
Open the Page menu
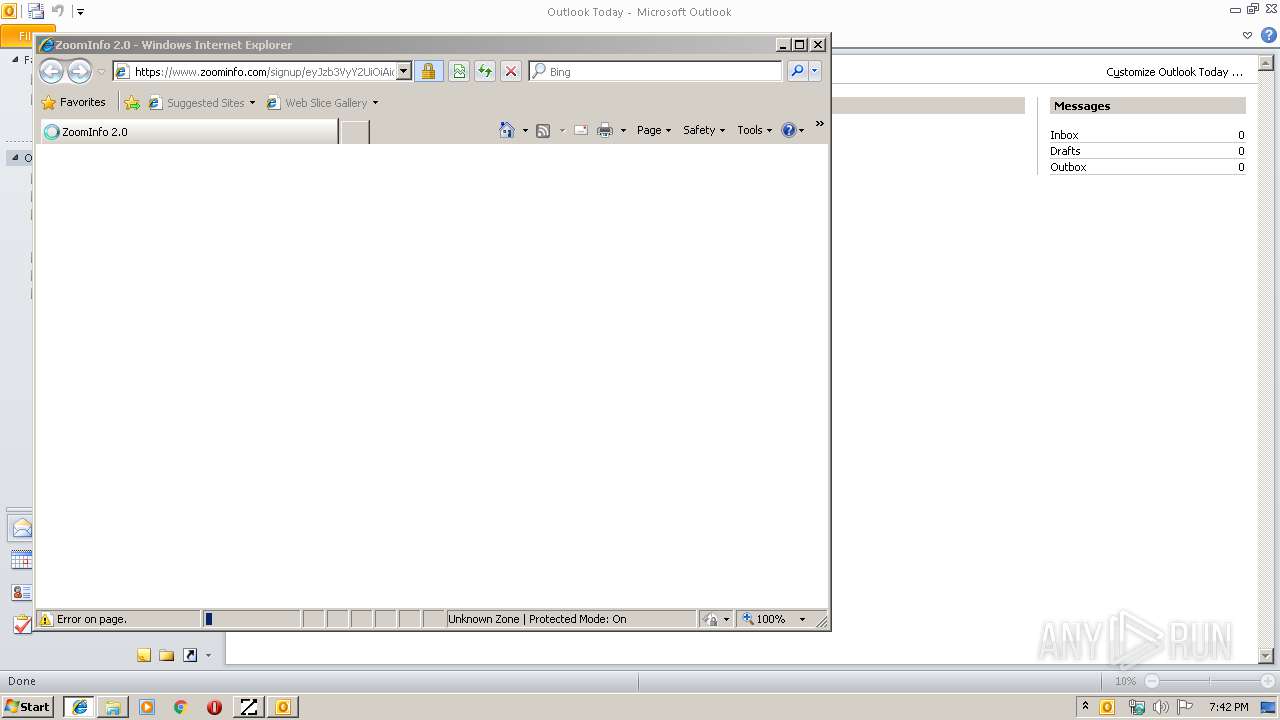[x=654, y=130]
